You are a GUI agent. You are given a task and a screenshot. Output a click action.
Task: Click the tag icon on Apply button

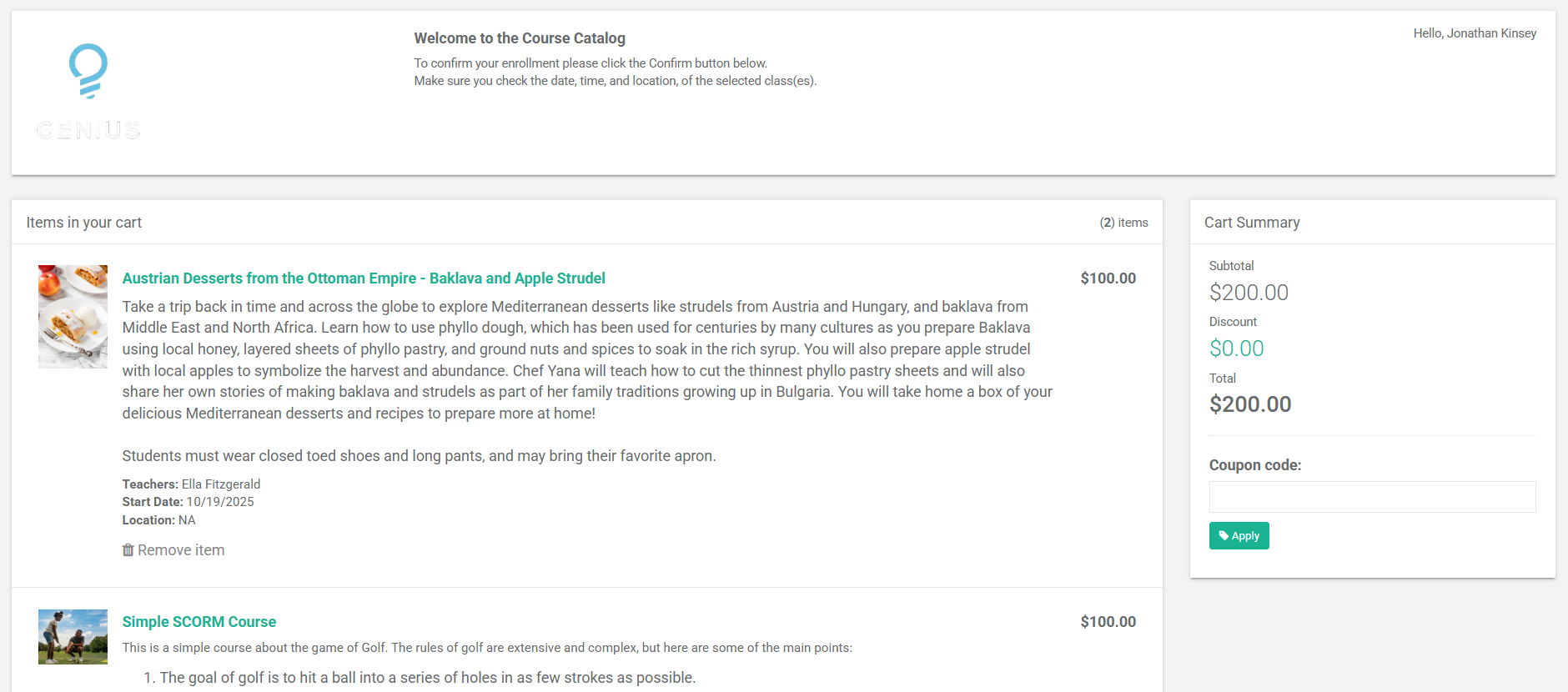(x=1224, y=536)
